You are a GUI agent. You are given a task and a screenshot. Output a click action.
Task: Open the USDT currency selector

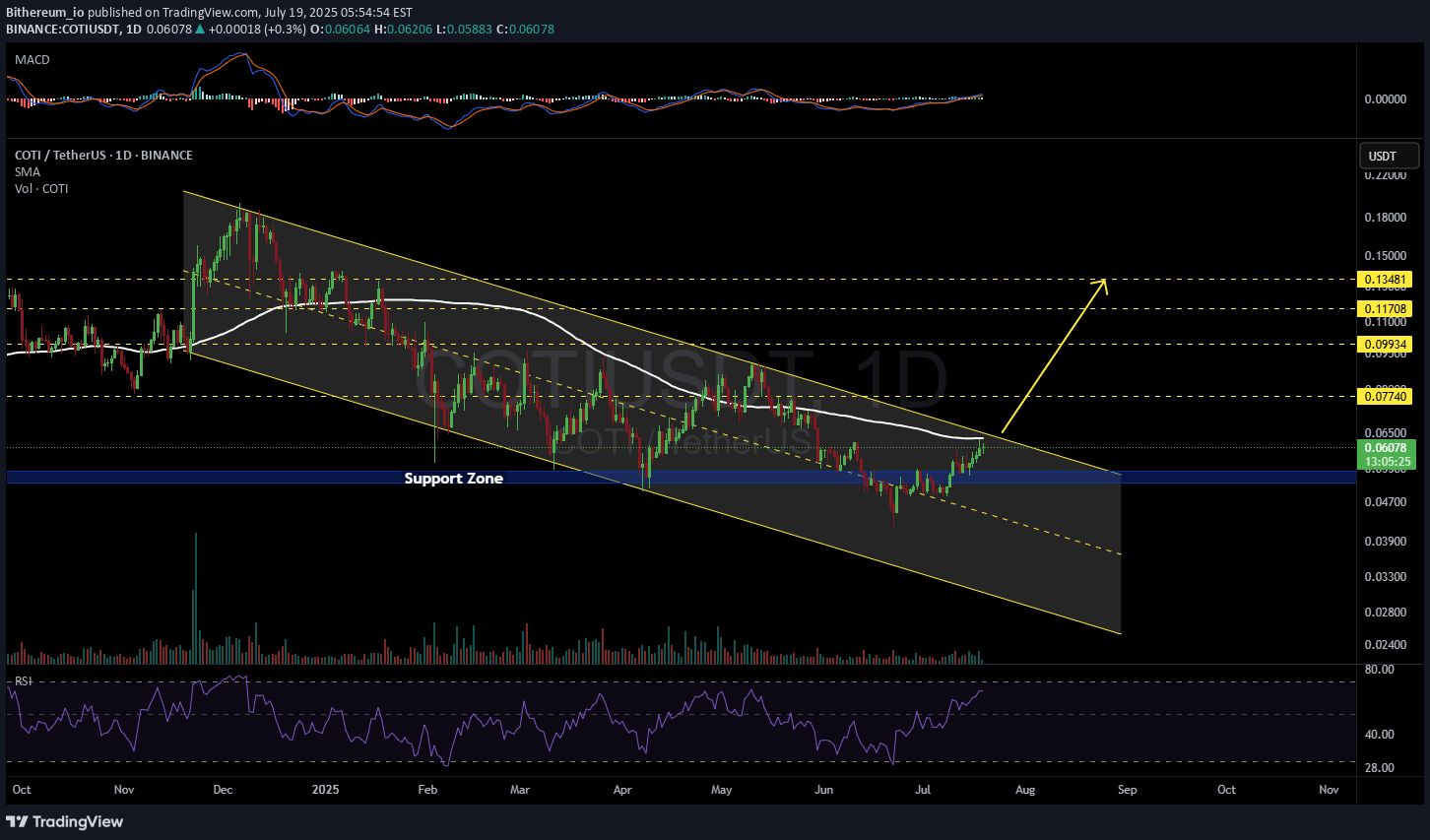pos(1390,156)
